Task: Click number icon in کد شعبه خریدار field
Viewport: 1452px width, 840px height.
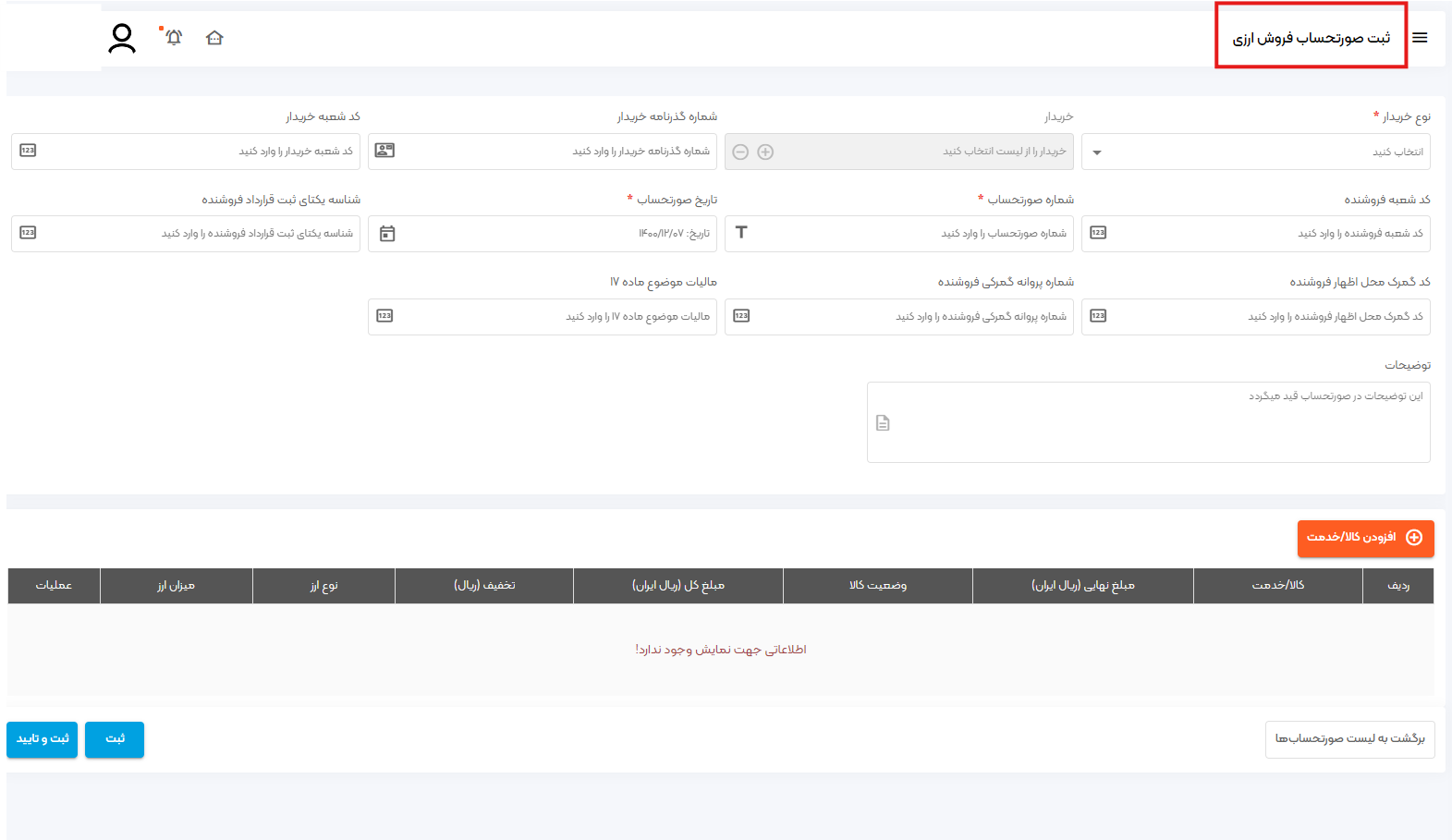Action: (x=28, y=151)
